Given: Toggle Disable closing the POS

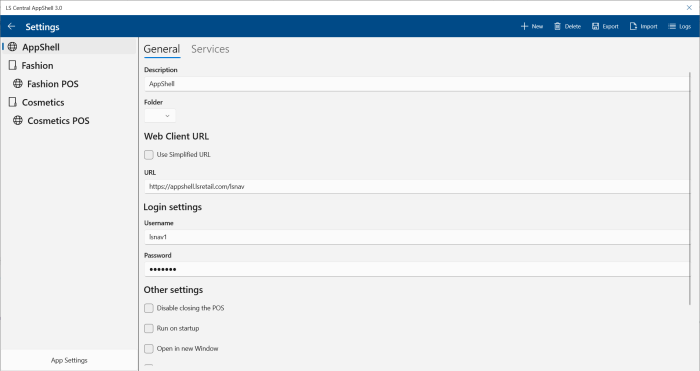Looking at the screenshot, I should (149, 308).
